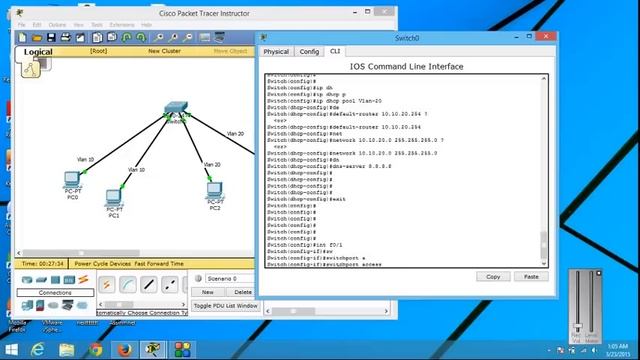Open the View menu

click(78, 25)
